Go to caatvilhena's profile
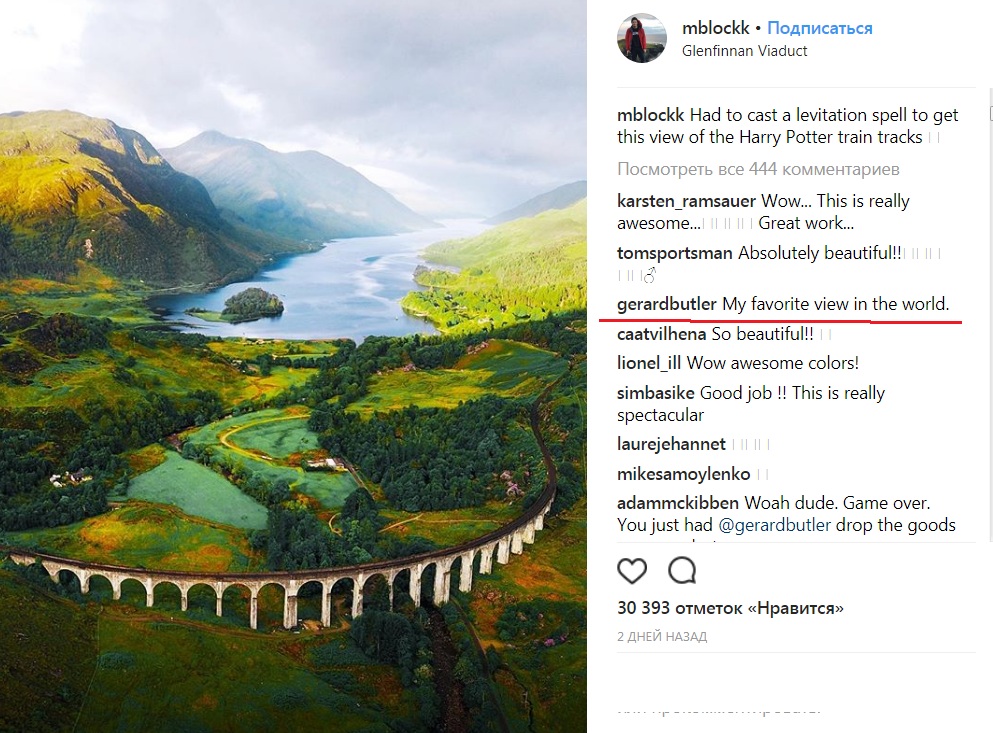 662,334
